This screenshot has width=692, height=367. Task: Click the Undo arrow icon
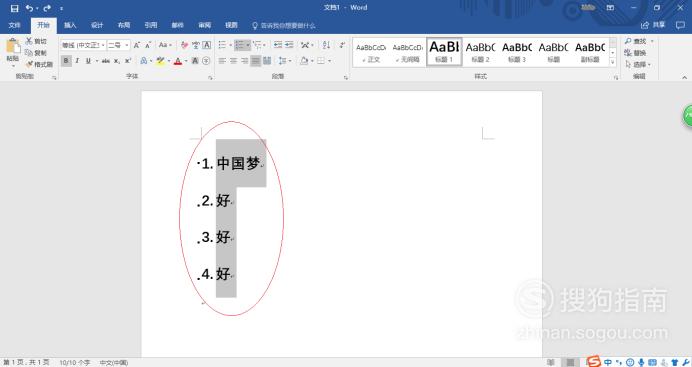coord(29,8)
